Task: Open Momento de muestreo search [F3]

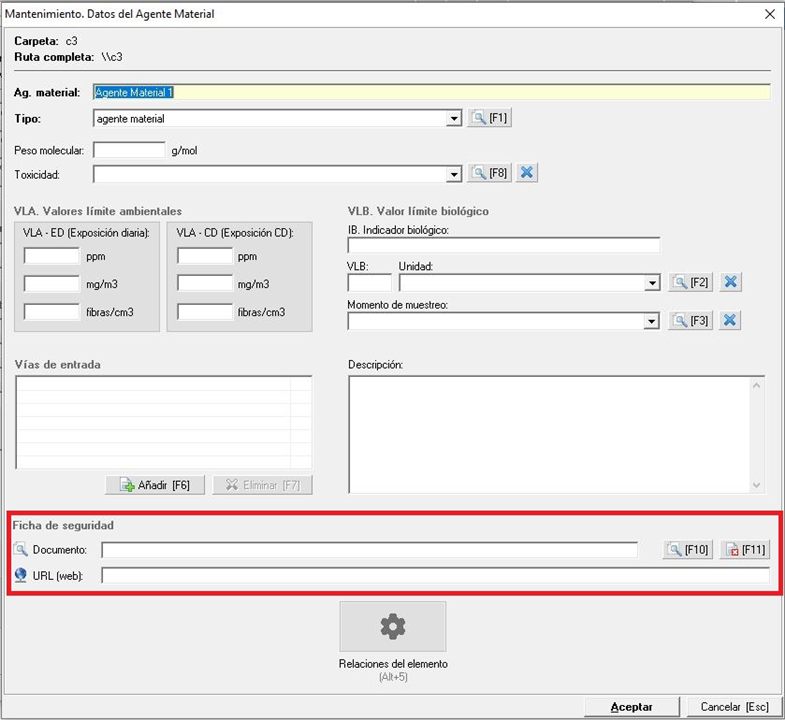Action: click(x=691, y=321)
